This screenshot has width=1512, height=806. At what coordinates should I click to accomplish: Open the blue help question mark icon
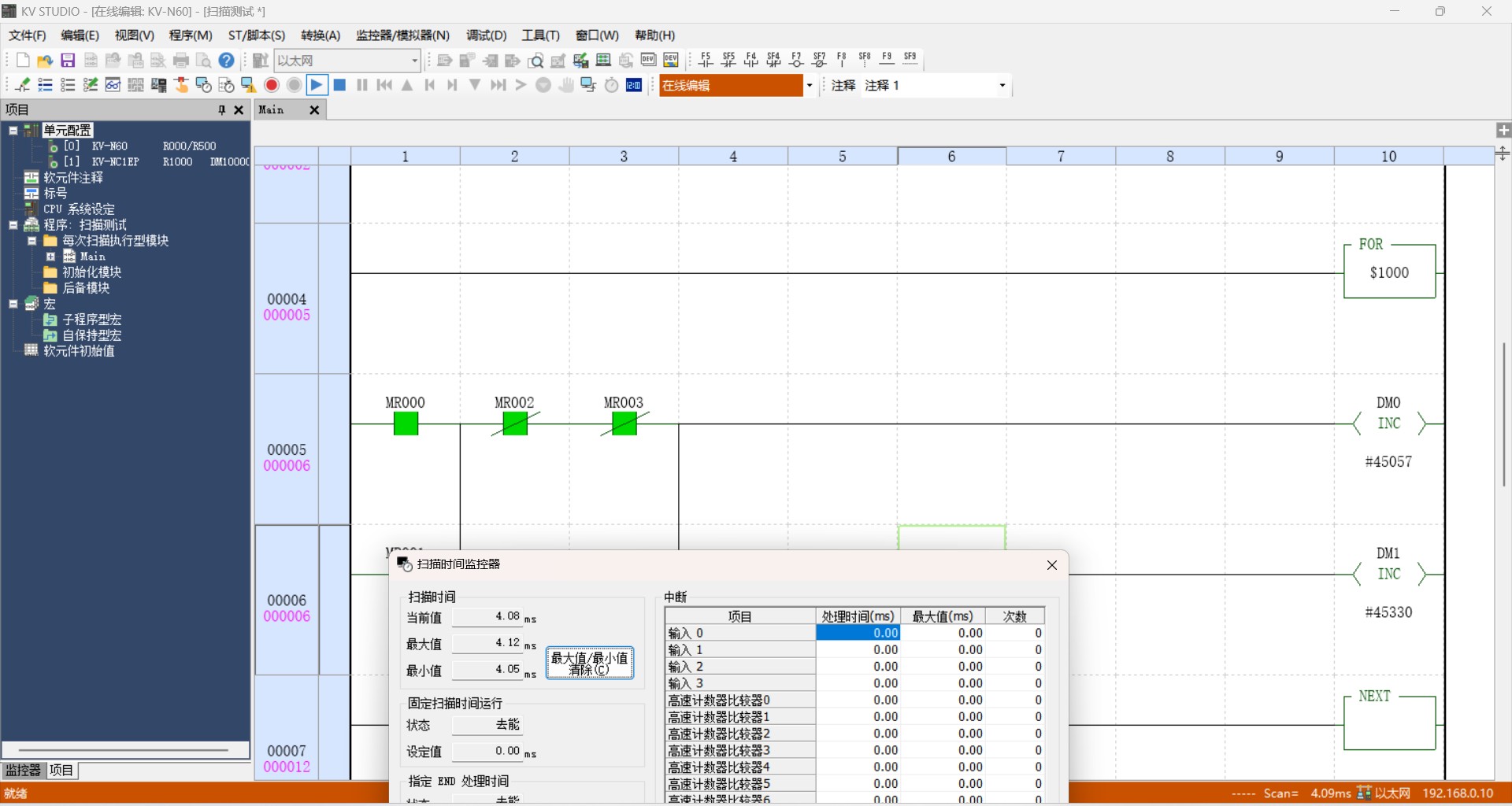tap(227, 61)
